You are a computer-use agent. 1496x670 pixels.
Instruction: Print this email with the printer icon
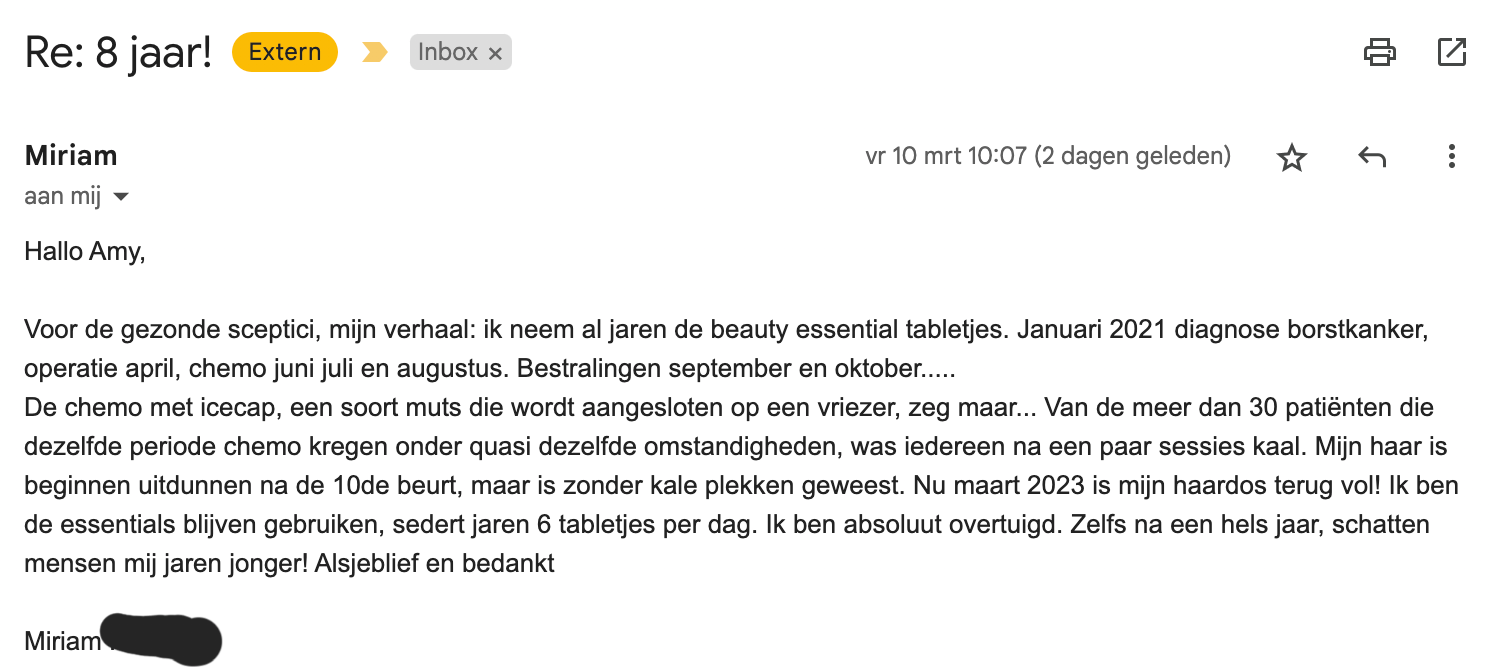click(x=1379, y=52)
